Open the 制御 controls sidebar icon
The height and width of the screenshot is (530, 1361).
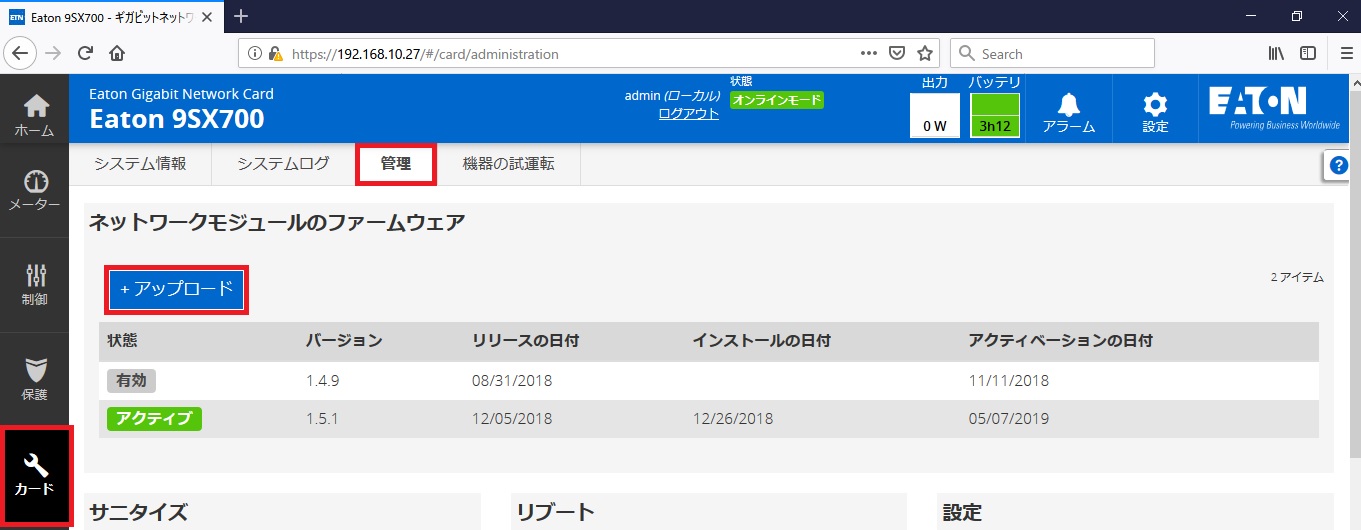point(35,284)
